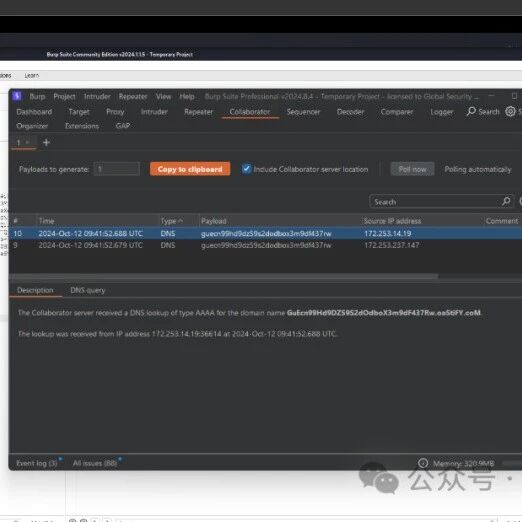This screenshot has height=522, width=522.
Task: Open the All issues (88) panel
Action: click(x=95, y=463)
